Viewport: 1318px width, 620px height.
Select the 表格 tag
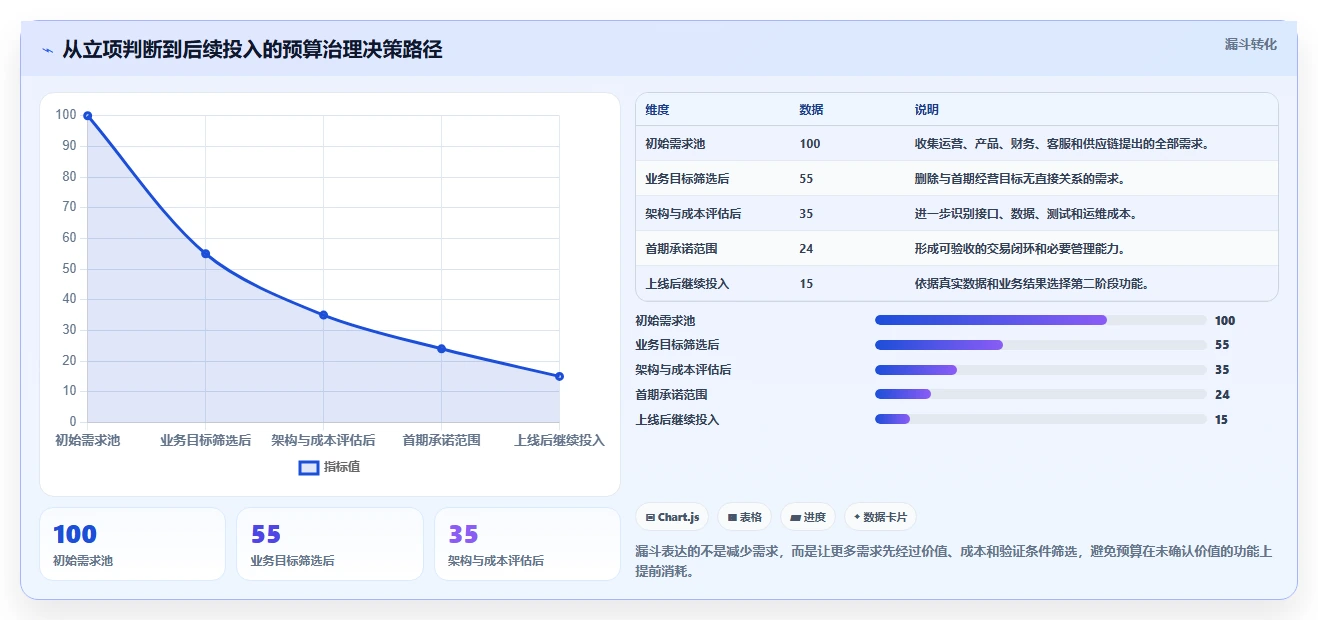coord(745,517)
